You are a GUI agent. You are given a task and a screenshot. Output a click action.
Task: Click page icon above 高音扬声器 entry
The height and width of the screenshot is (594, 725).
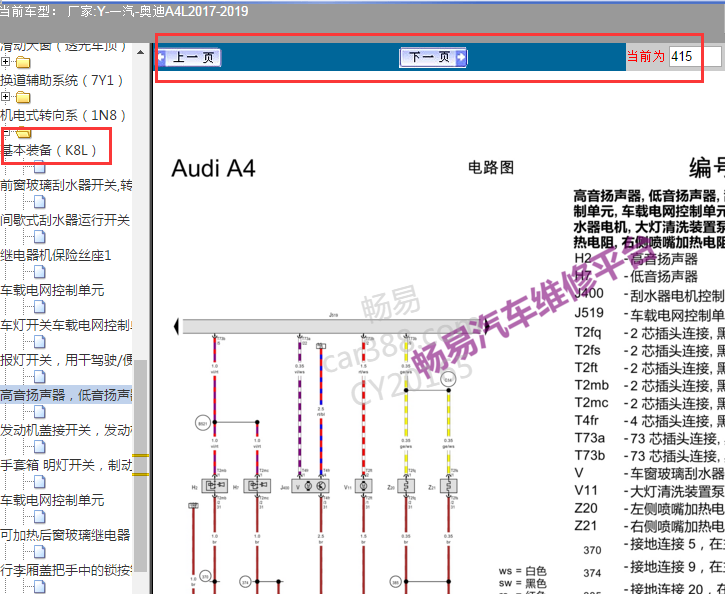40,377
